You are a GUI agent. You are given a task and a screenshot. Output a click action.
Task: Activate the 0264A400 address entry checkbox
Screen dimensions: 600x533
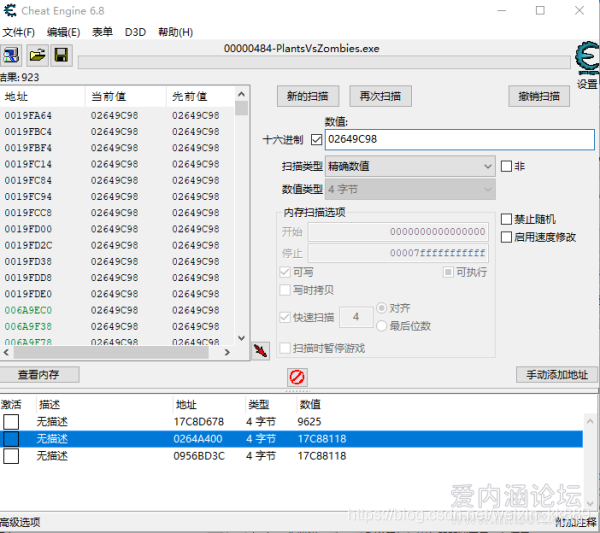[x=11, y=439]
